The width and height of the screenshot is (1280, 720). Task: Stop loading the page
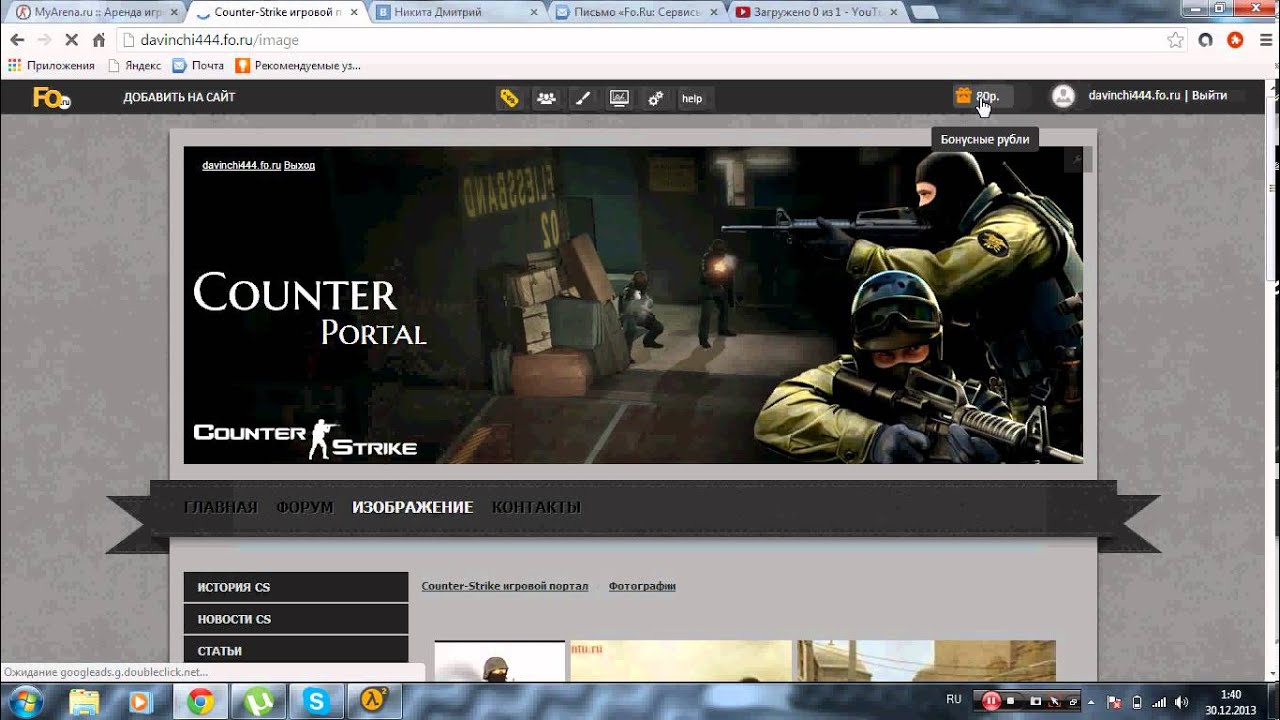tap(71, 40)
